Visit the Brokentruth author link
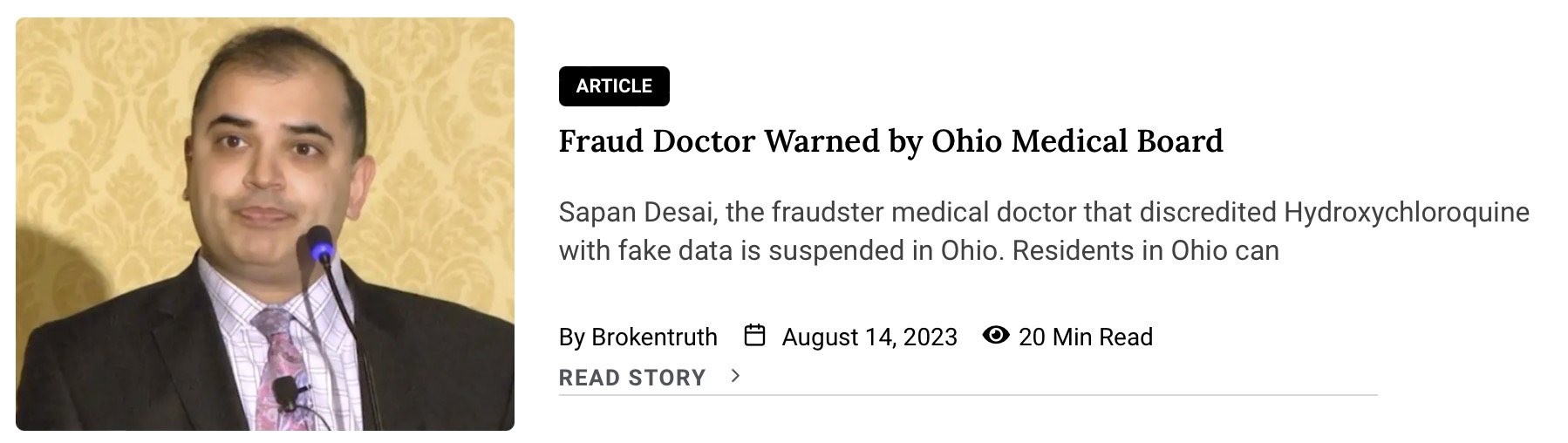Screen dimensions: 1568x443 pyautogui.click(x=654, y=337)
